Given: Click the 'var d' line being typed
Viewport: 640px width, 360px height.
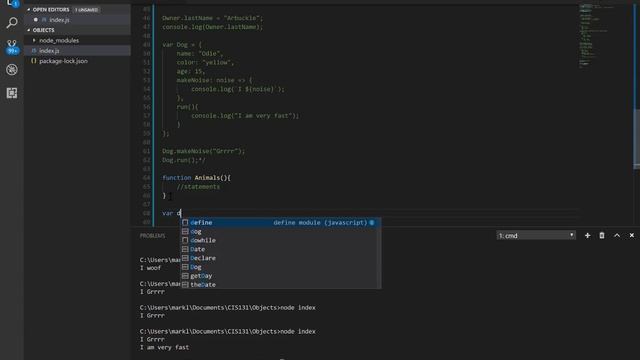Looking at the screenshot, I should 171,213.
